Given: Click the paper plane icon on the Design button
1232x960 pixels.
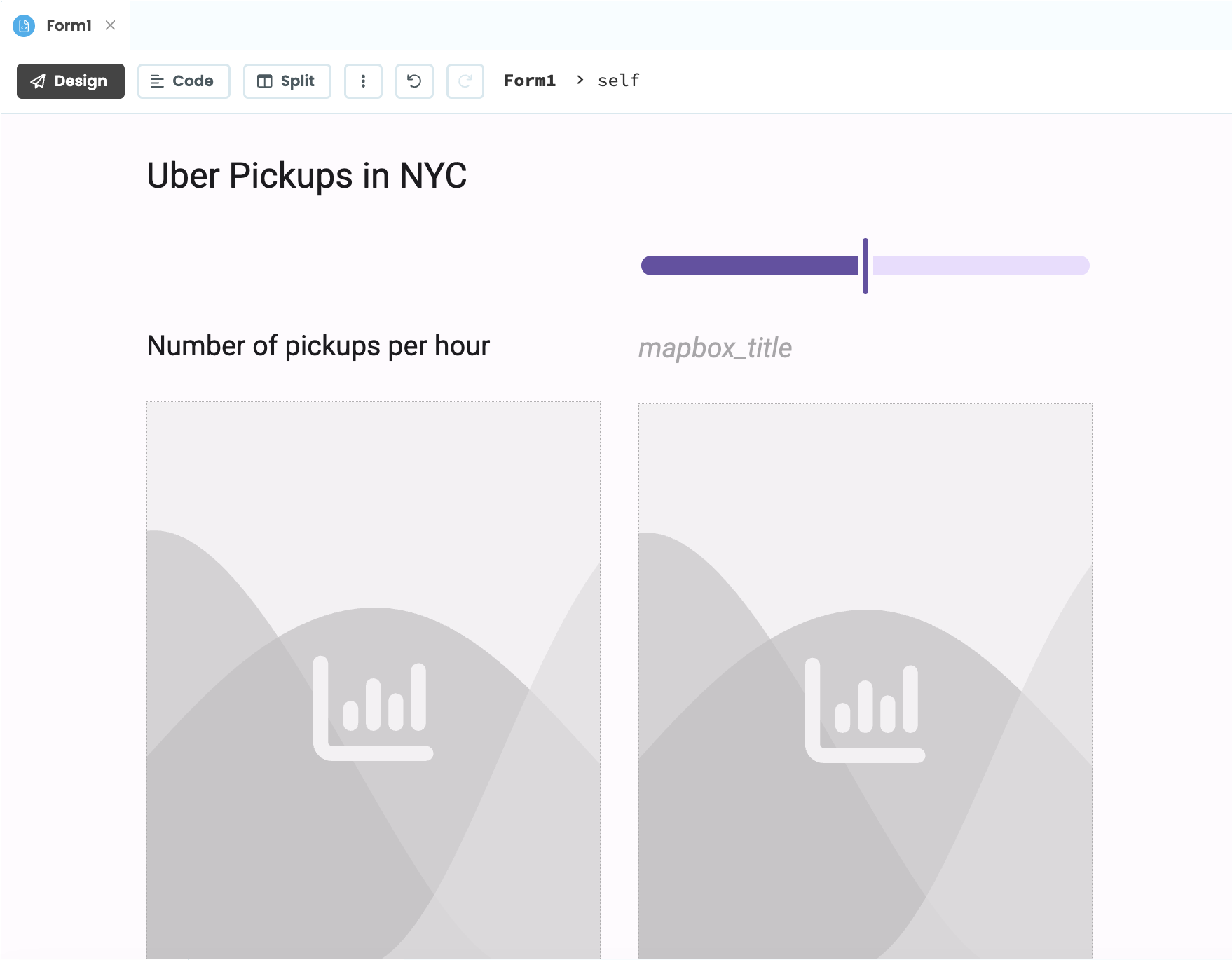Looking at the screenshot, I should pos(38,81).
